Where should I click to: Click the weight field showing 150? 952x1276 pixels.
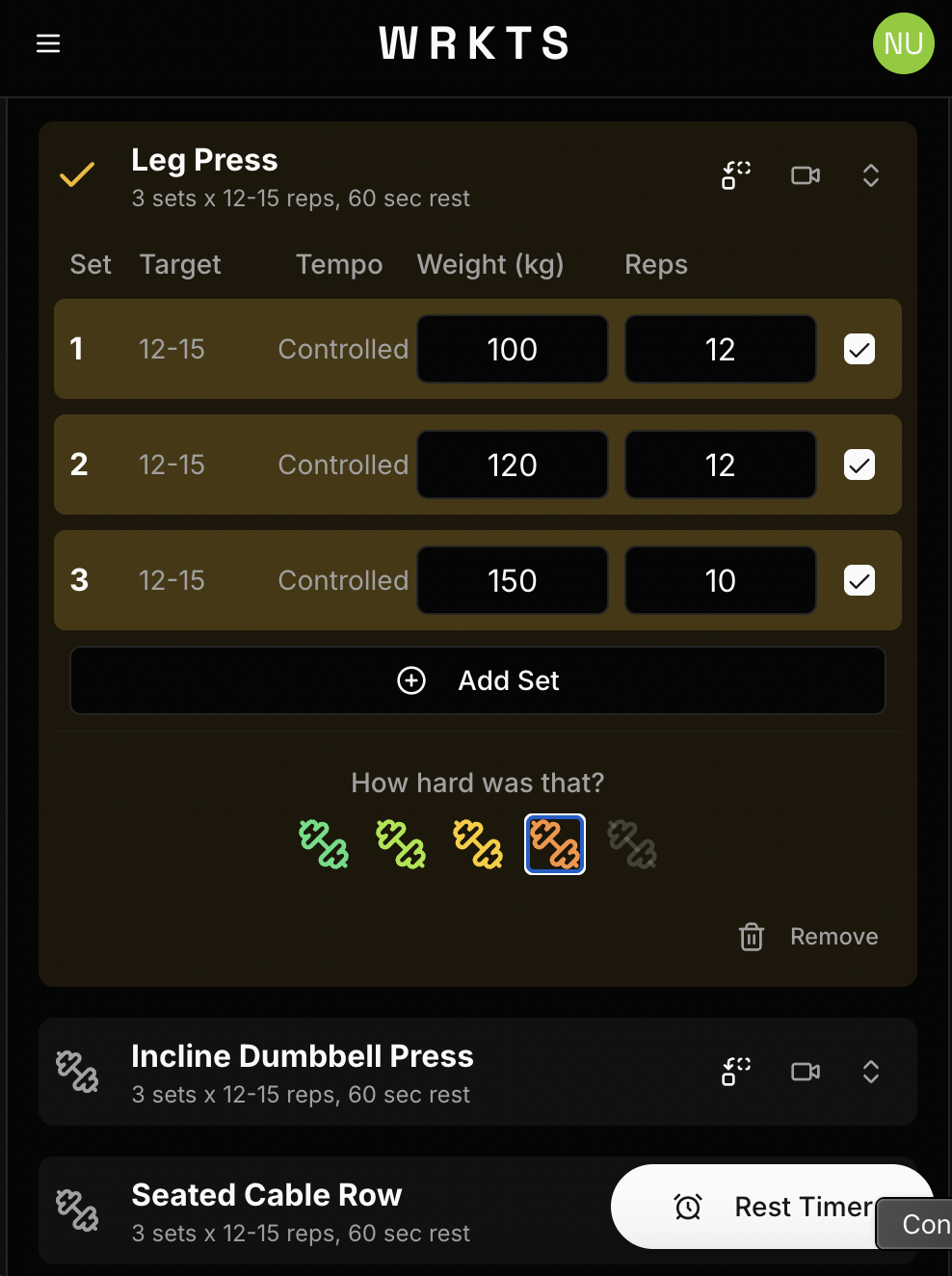point(512,580)
